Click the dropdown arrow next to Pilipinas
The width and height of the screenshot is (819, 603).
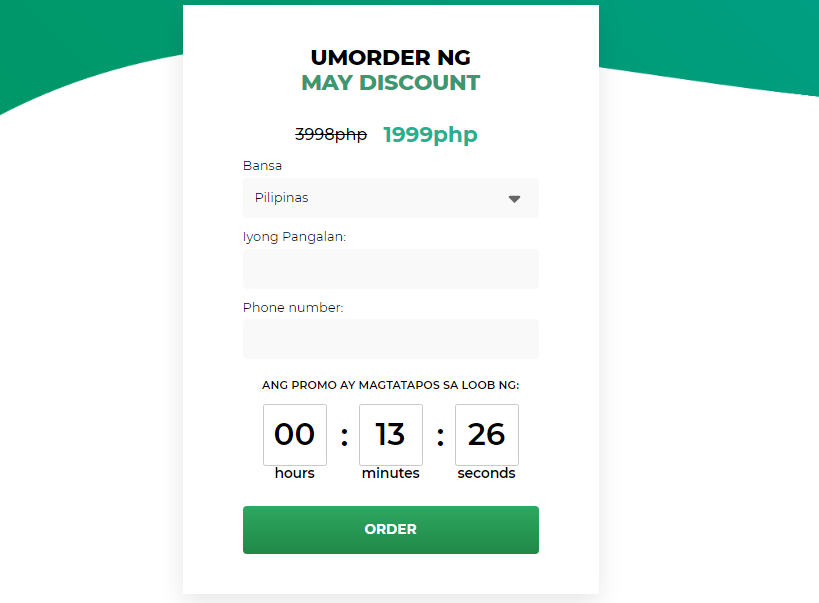coord(514,199)
